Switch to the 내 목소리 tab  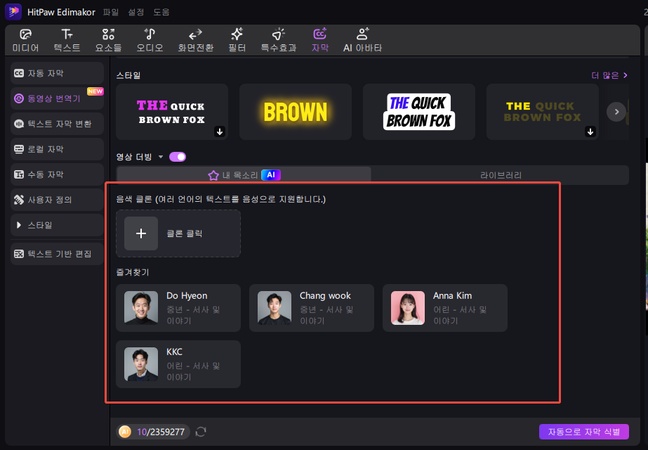pyautogui.click(x=244, y=175)
